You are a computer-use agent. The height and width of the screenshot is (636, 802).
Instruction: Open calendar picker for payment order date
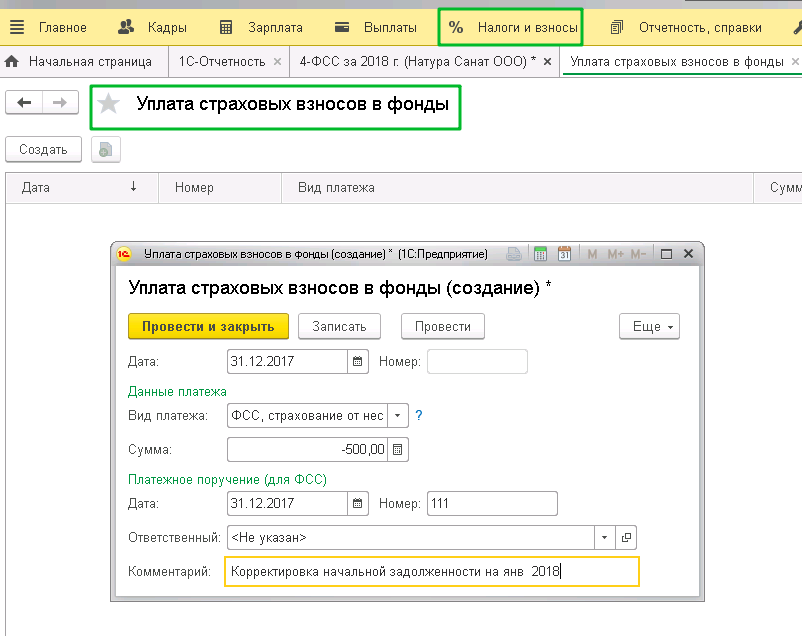tap(358, 503)
